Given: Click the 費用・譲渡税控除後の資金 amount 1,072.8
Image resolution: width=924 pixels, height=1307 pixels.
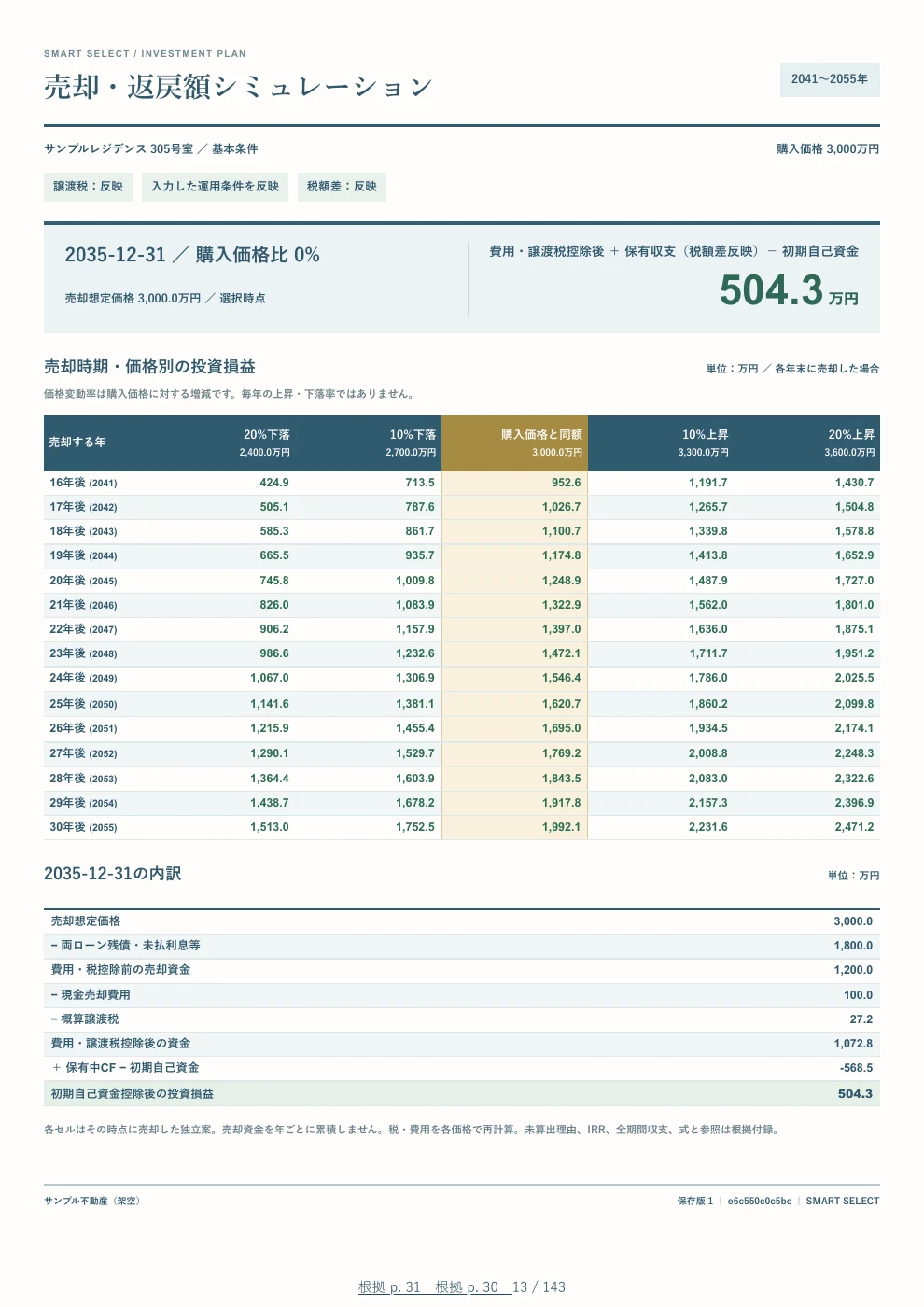Looking at the screenshot, I should [853, 1044].
